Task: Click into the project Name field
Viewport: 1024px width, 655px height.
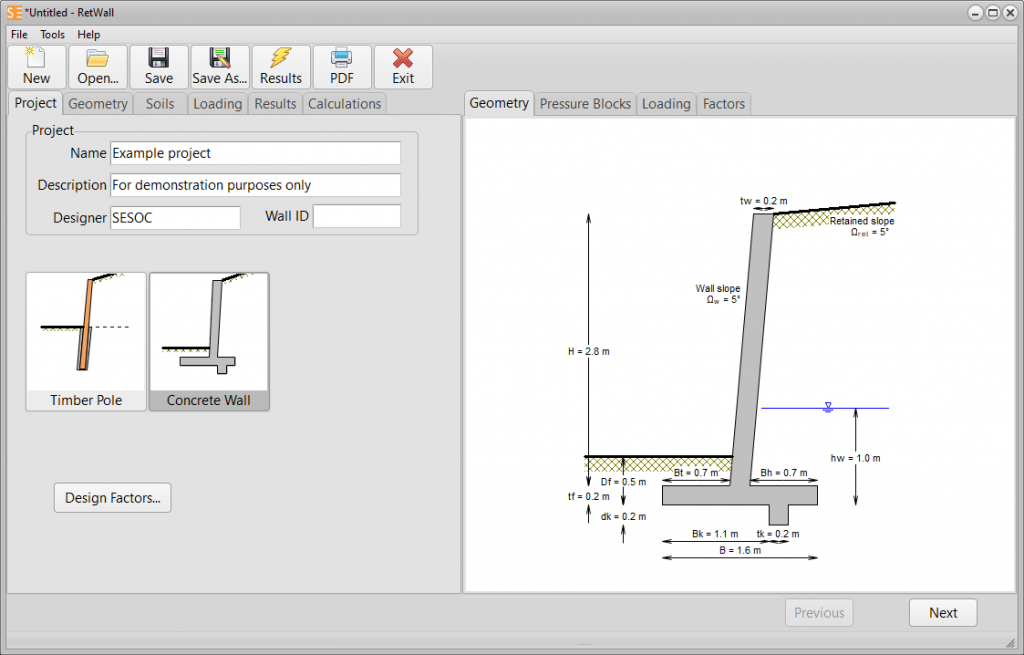Action: (x=255, y=153)
